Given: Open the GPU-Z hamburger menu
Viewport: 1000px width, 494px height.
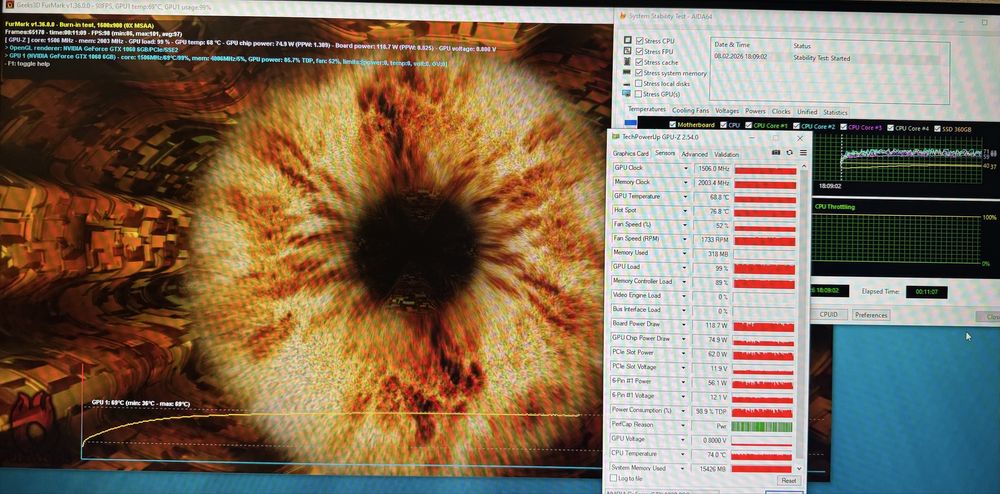Looking at the screenshot, I should (x=803, y=153).
